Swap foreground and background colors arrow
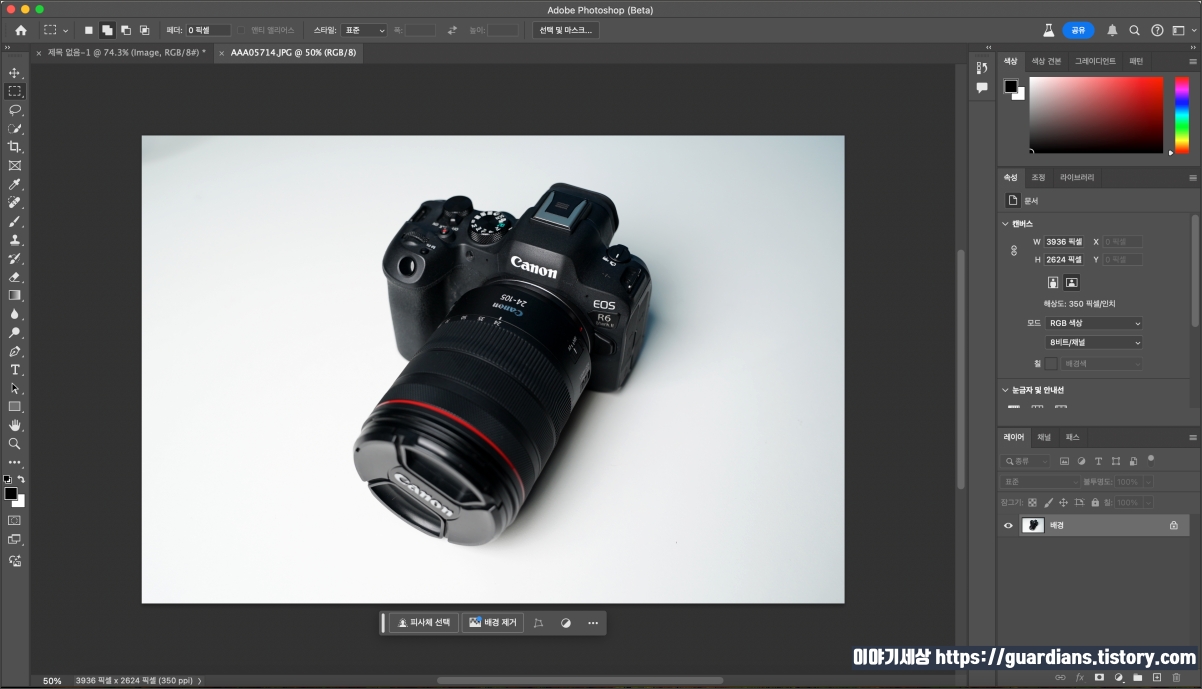1202x689 pixels. [21, 480]
